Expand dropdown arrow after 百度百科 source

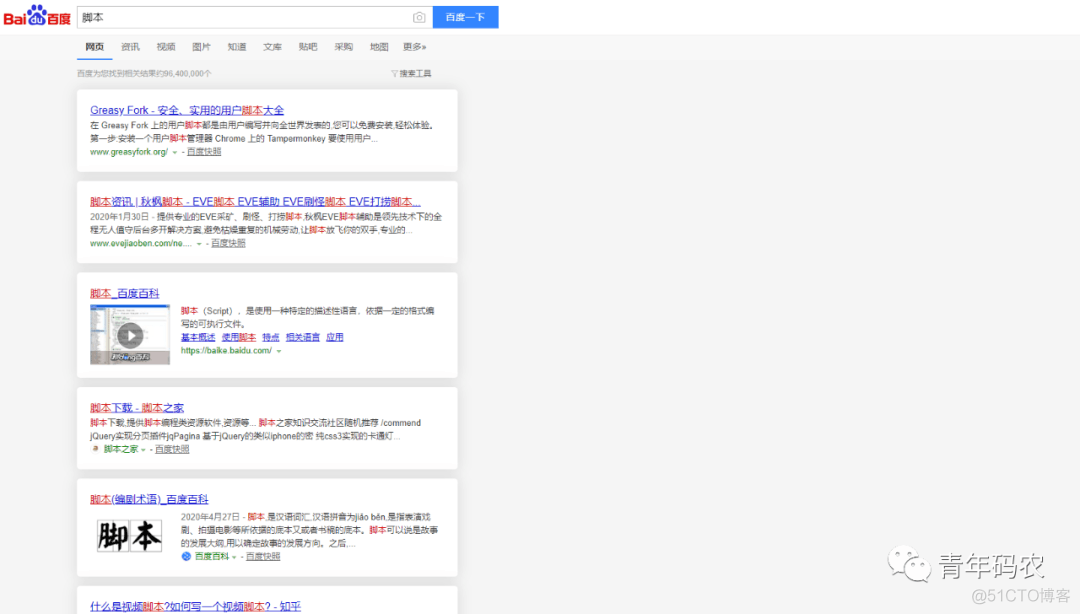(234, 557)
